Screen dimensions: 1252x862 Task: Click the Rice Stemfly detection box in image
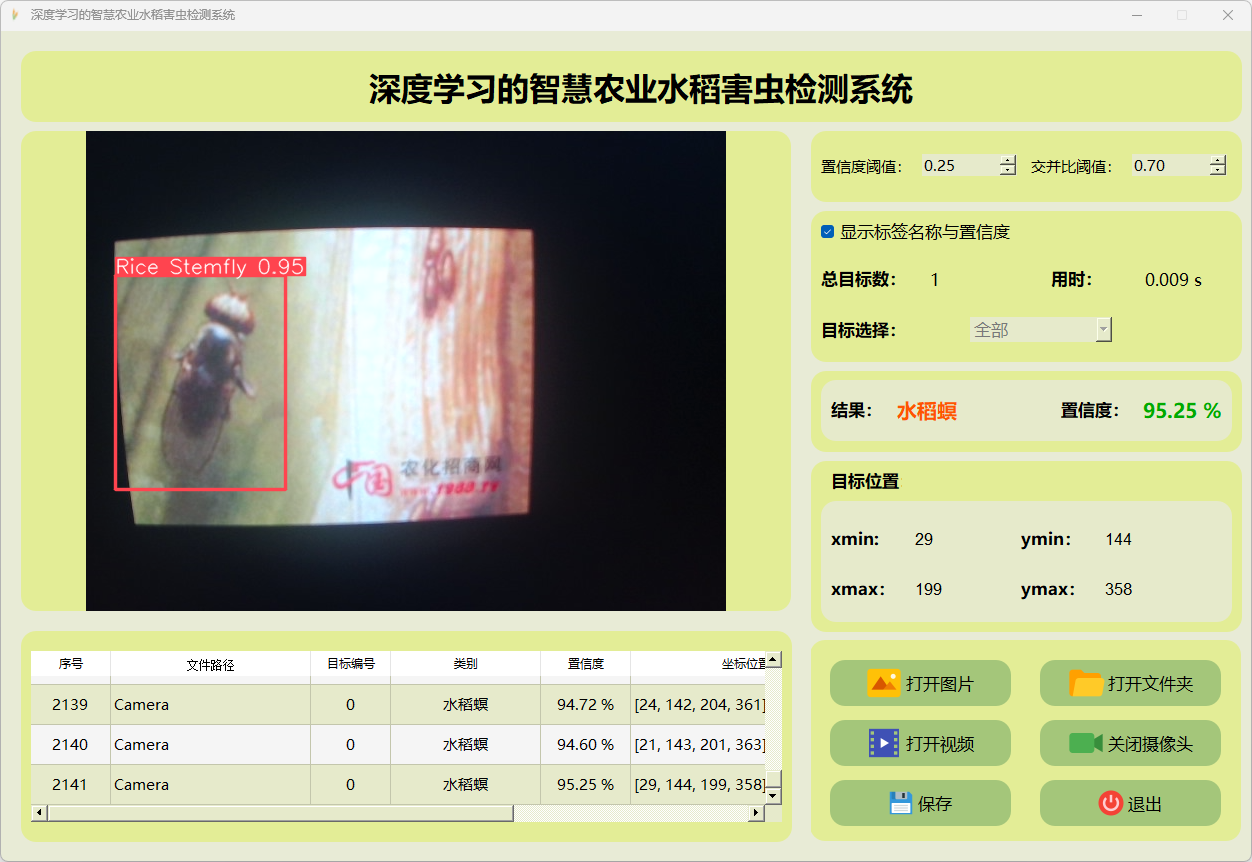point(201,382)
